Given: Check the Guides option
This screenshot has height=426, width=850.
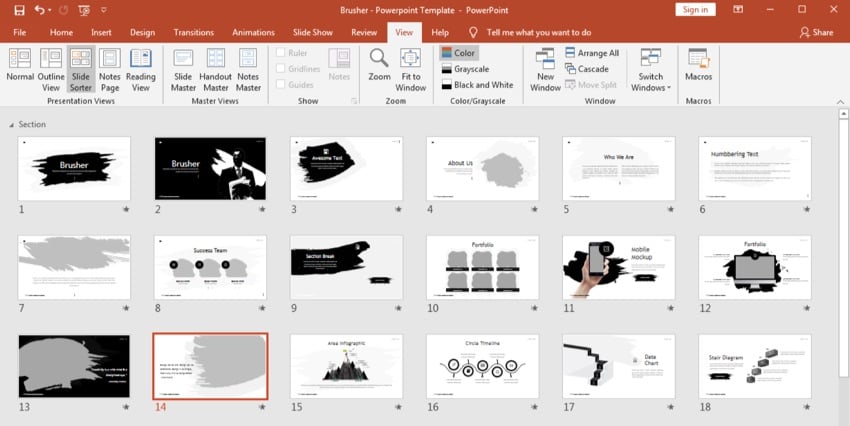Looking at the screenshot, I should [282, 85].
